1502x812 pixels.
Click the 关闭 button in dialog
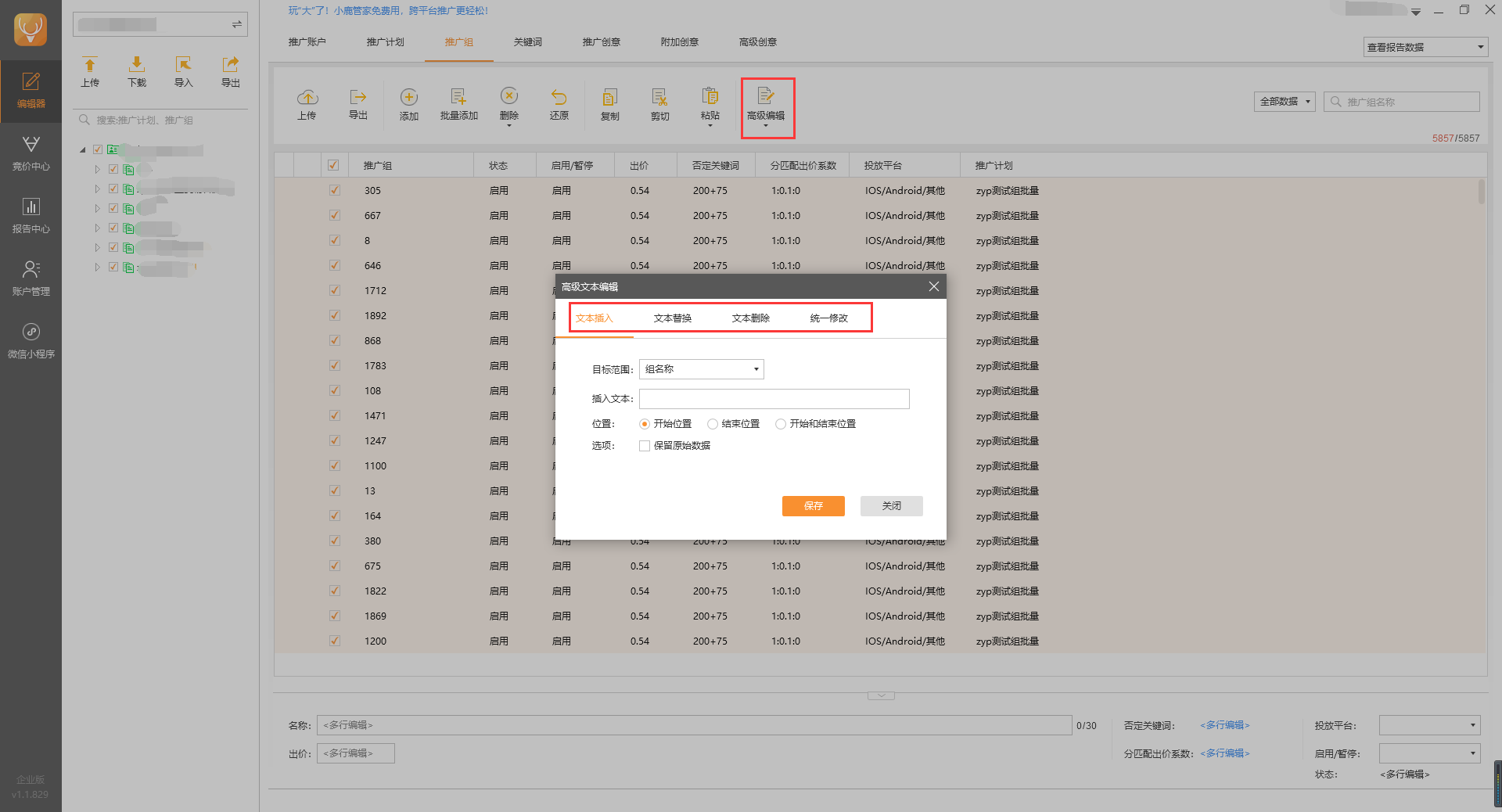click(x=892, y=506)
